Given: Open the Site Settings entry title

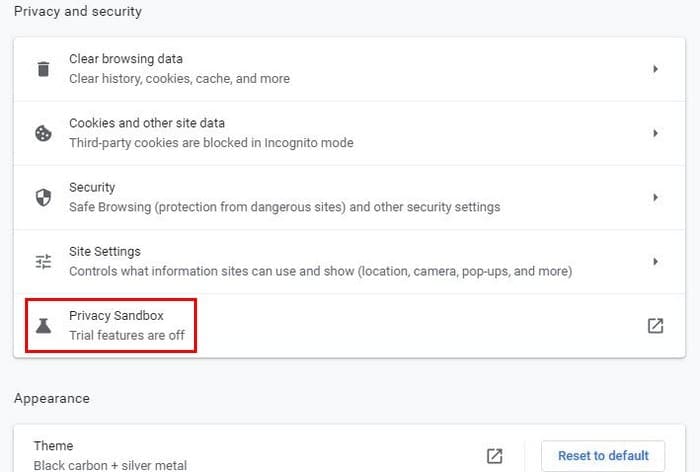Looking at the screenshot, I should coord(105,251).
